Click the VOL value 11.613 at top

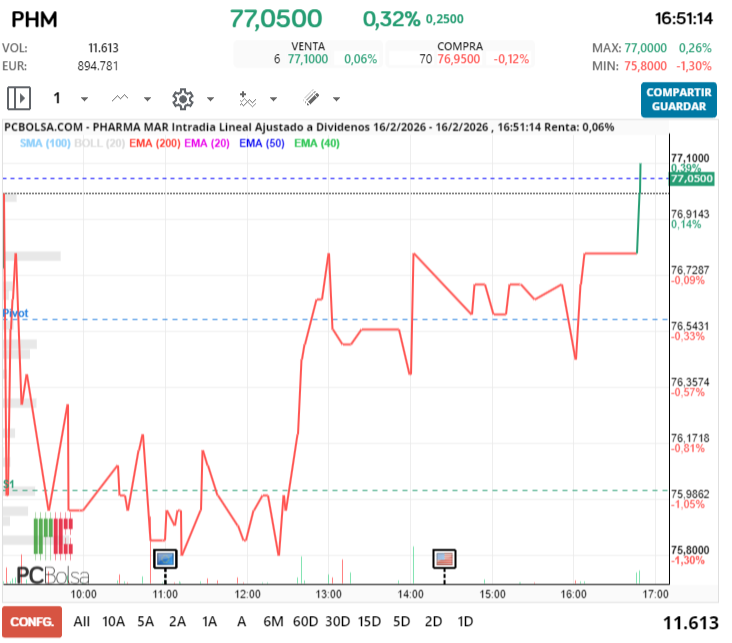103,48
